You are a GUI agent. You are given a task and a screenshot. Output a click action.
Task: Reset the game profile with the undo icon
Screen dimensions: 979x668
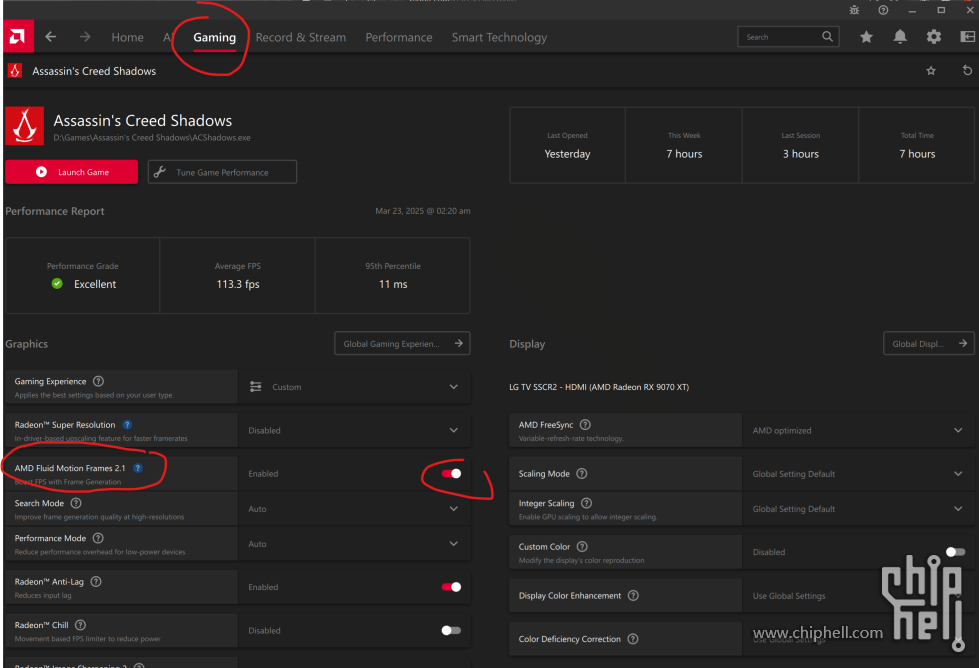967,71
